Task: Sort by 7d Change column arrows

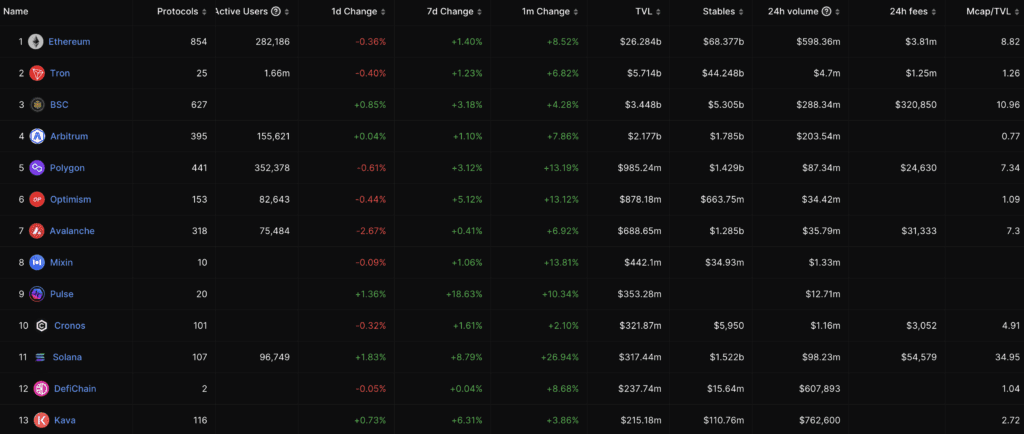Action: click(x=480, y=12)
